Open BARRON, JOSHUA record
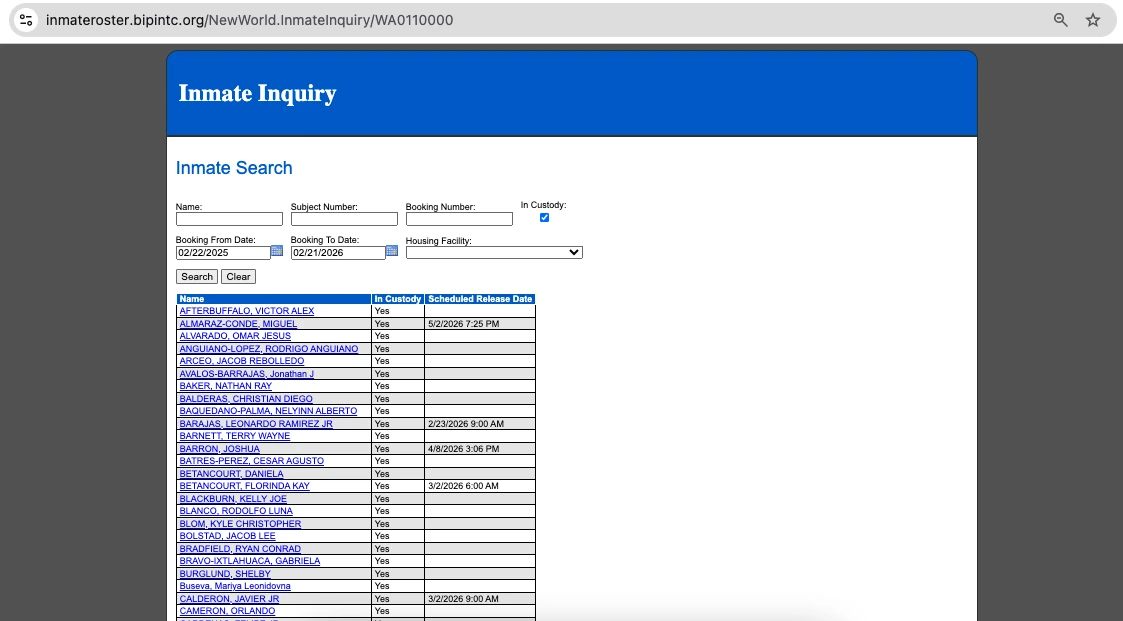Viewport: 1123px width, 621px height. 219,449
